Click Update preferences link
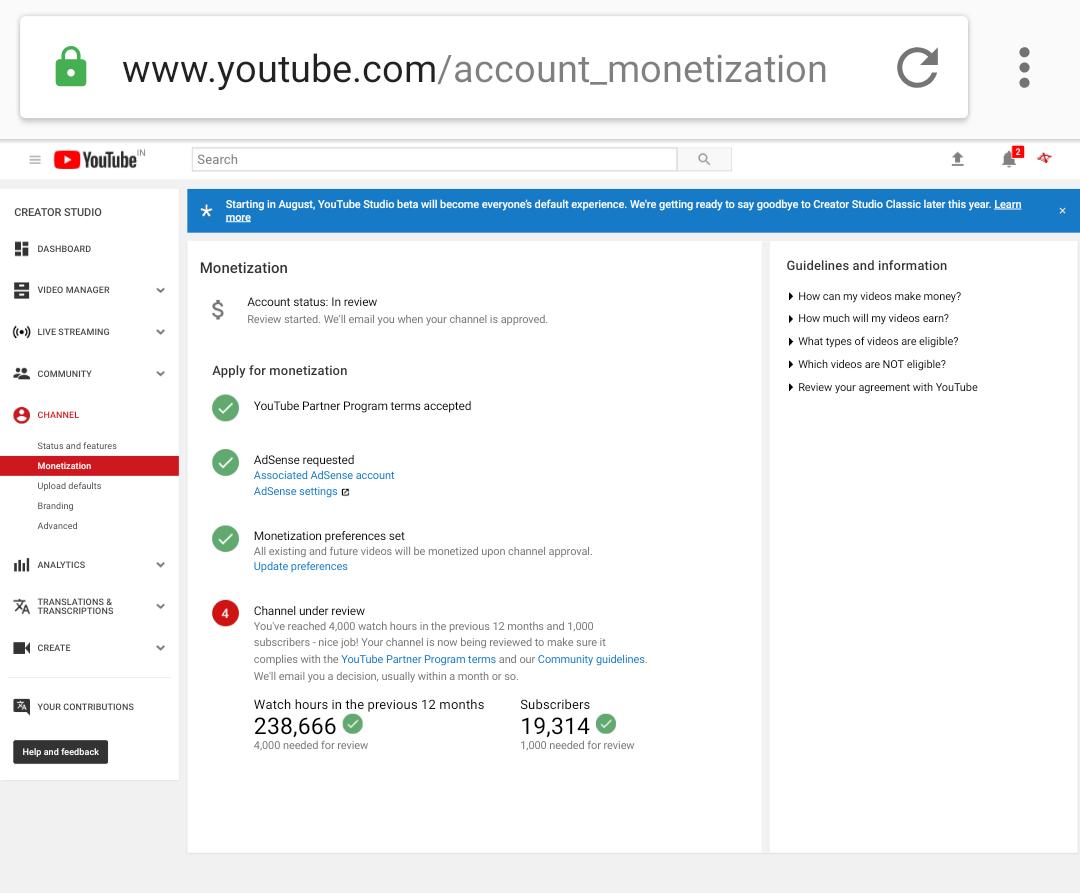This screenshot has width=1080, height=893. click(x=300, y=566)
